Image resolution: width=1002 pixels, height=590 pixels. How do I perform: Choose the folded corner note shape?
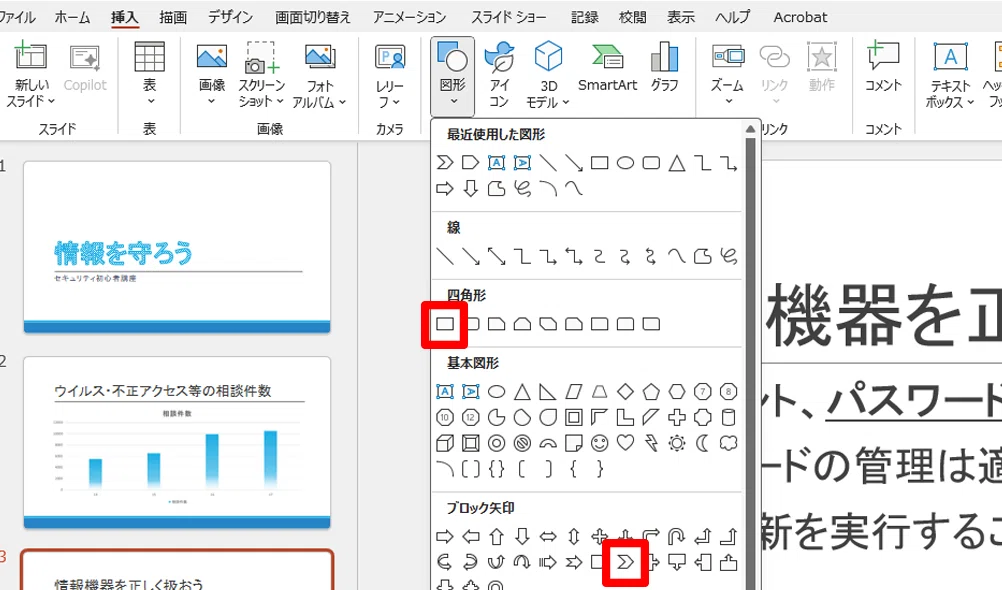tap(574, 443)
